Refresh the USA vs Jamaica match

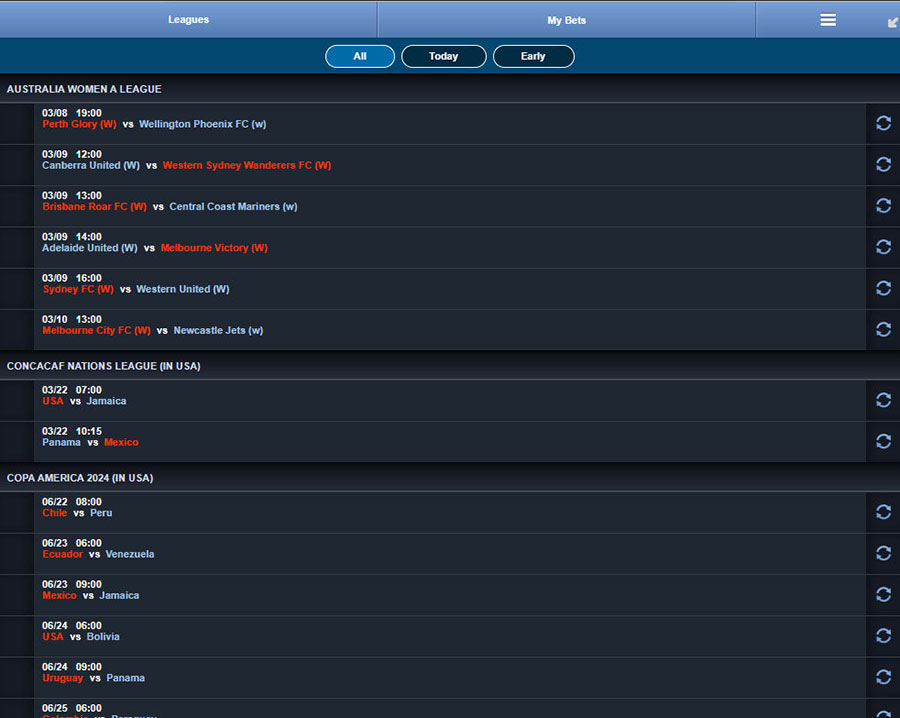click(x=883, y=400)
